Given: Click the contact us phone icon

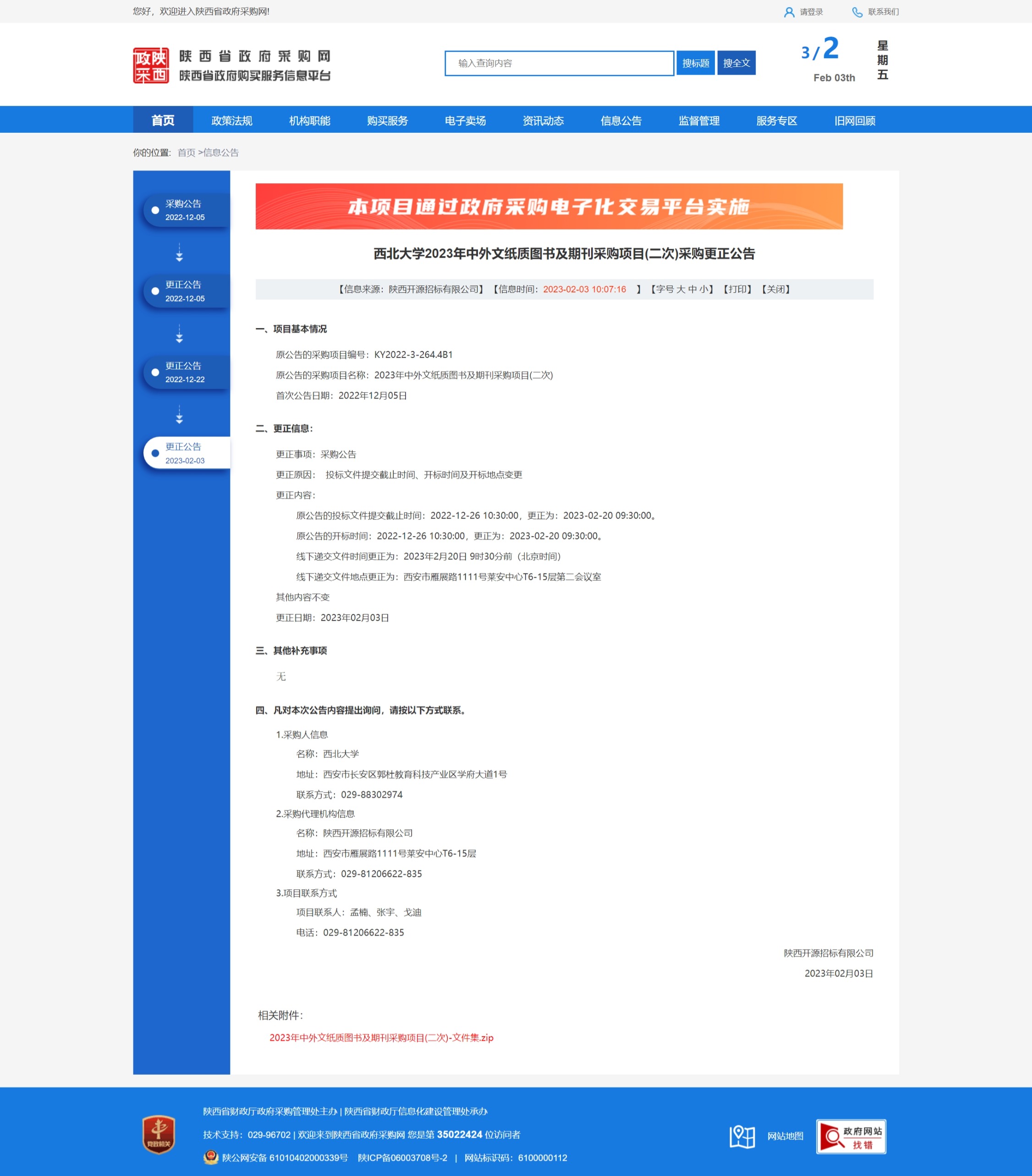Looking at the screenshot, I should (x=857, y=12).
